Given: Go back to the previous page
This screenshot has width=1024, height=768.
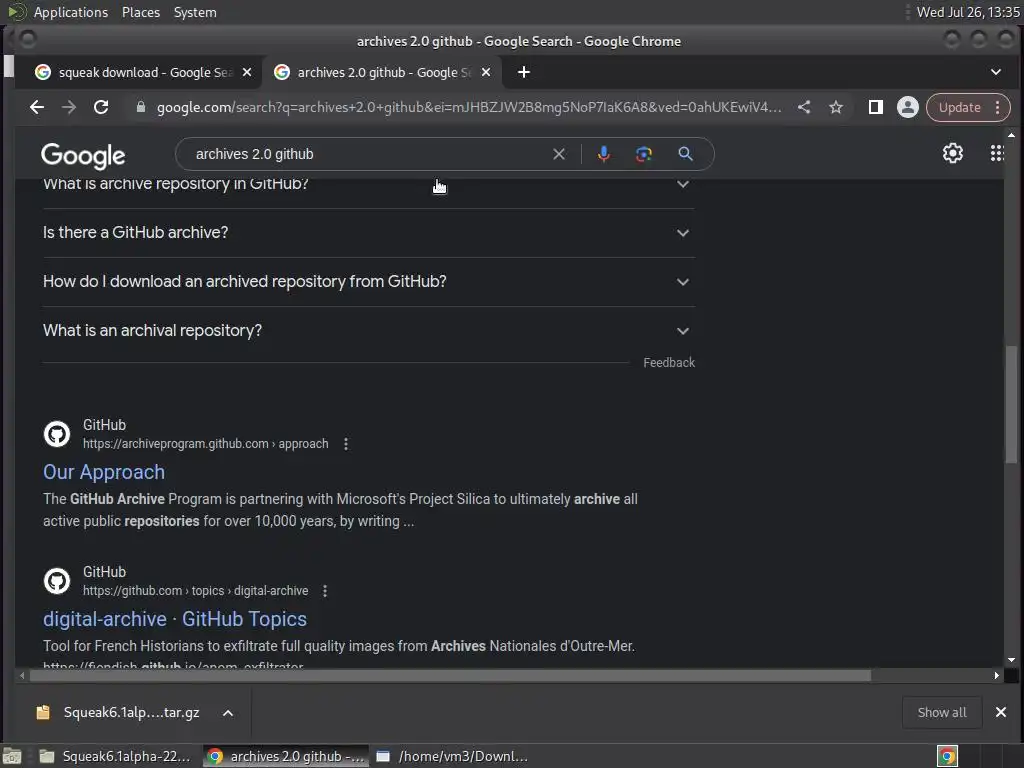Looking at the screenshot, I should (x=37, y=107).
